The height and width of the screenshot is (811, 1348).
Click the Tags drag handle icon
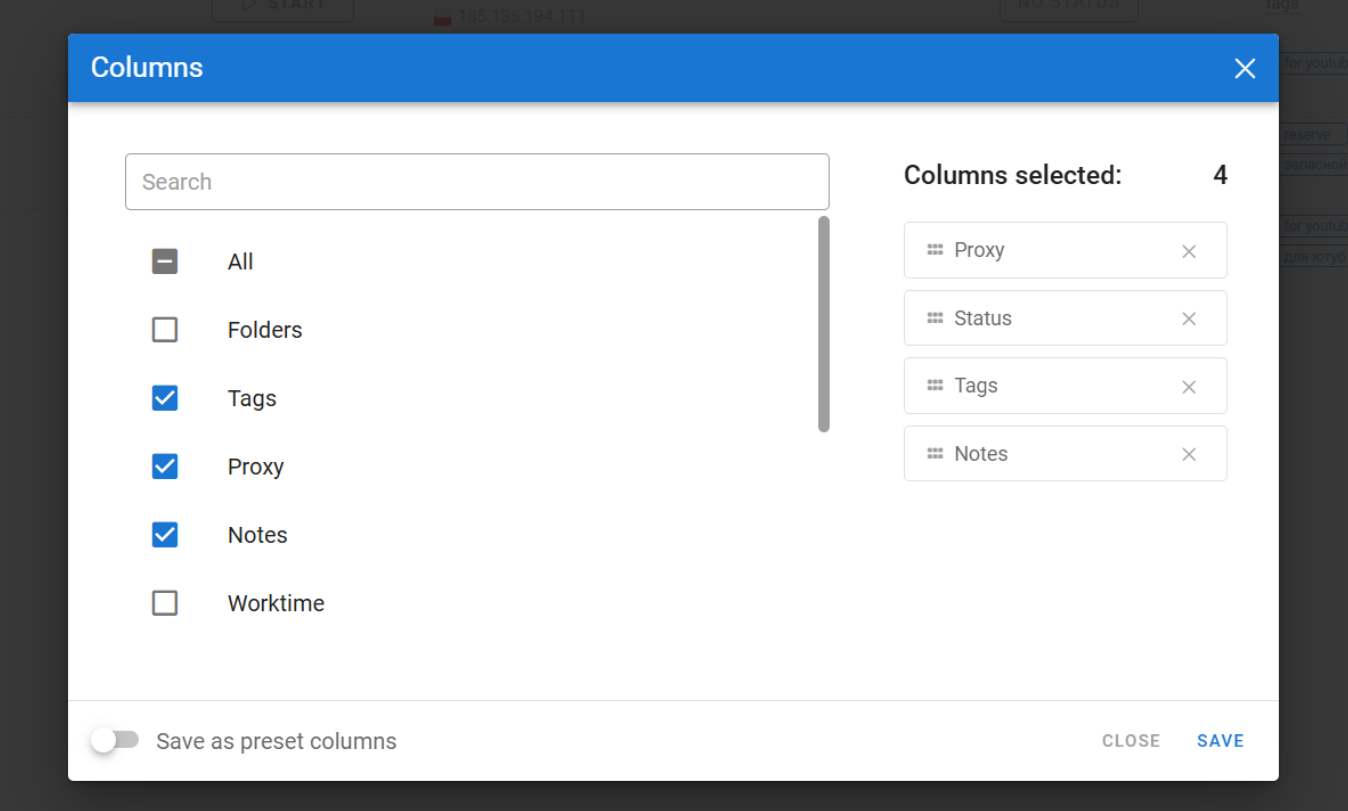935,386
